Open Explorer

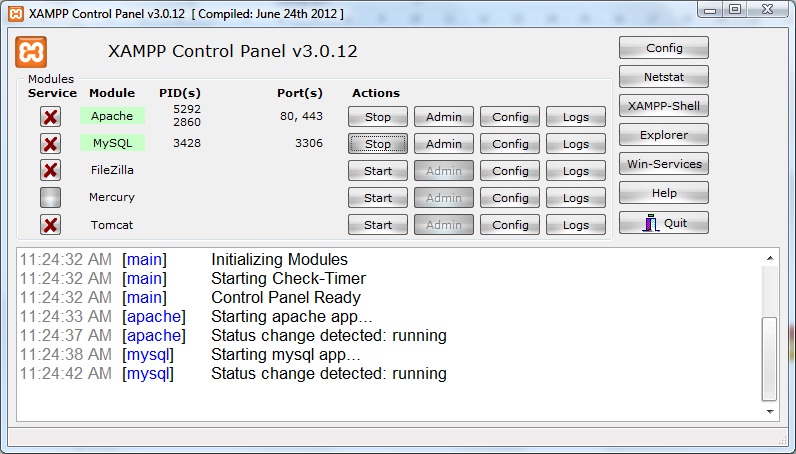(x=664, y=135)
